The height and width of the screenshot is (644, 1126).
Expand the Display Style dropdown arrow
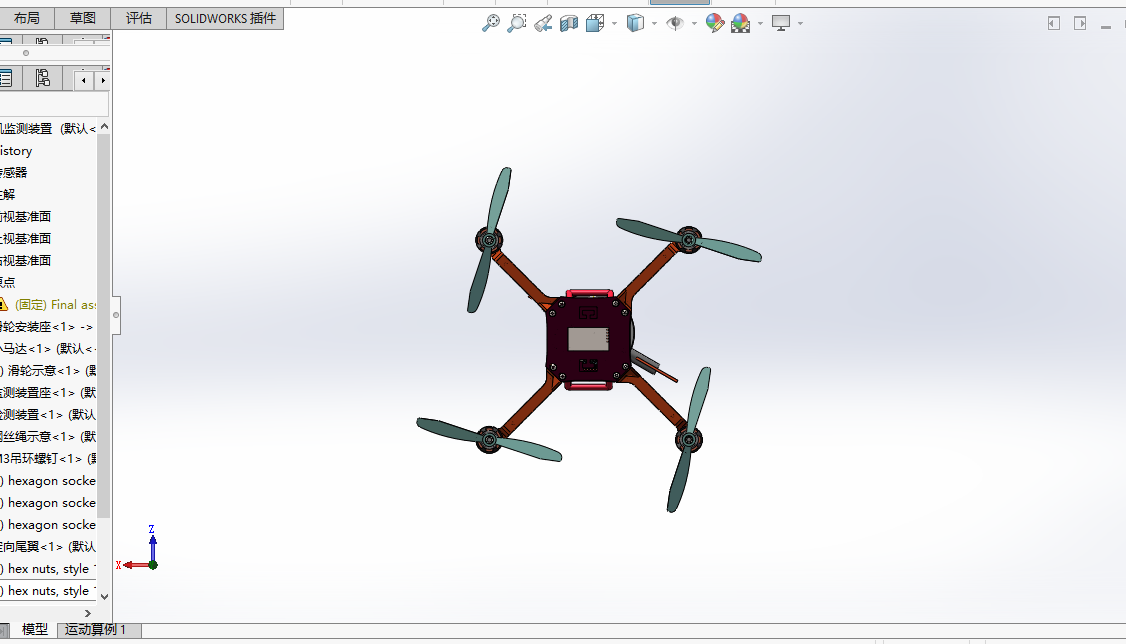coord(654,24)
